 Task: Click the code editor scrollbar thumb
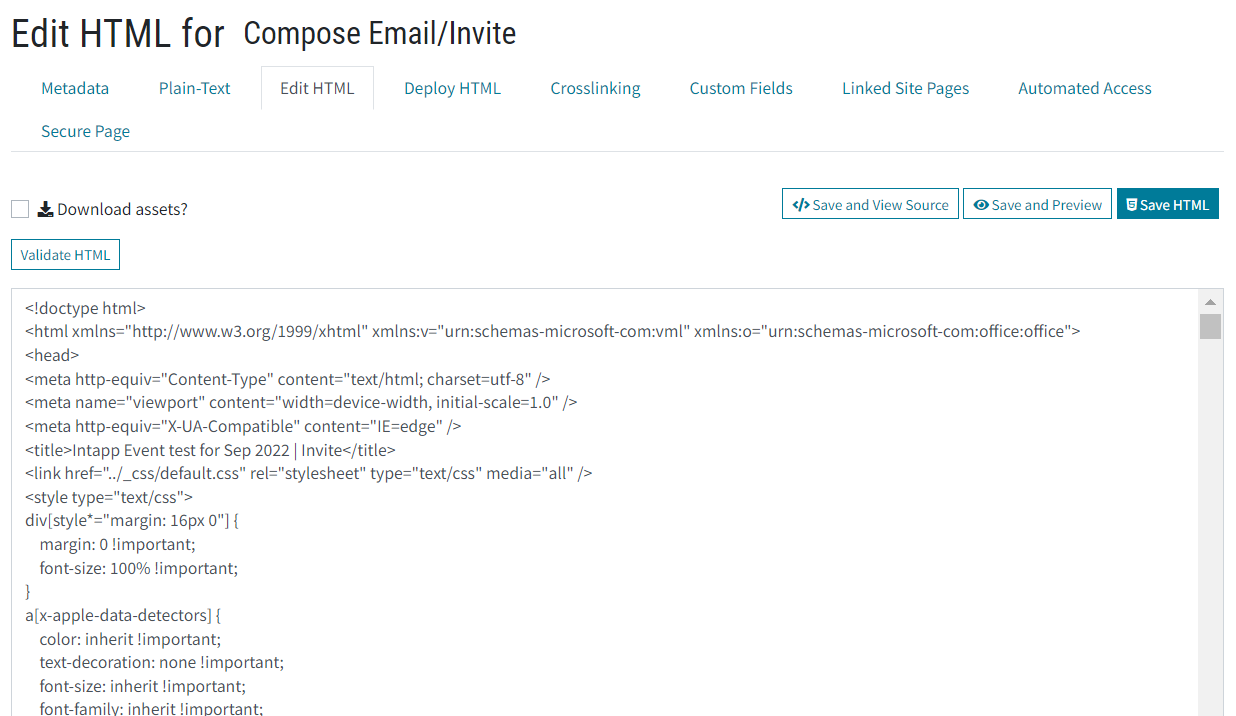1210,327
